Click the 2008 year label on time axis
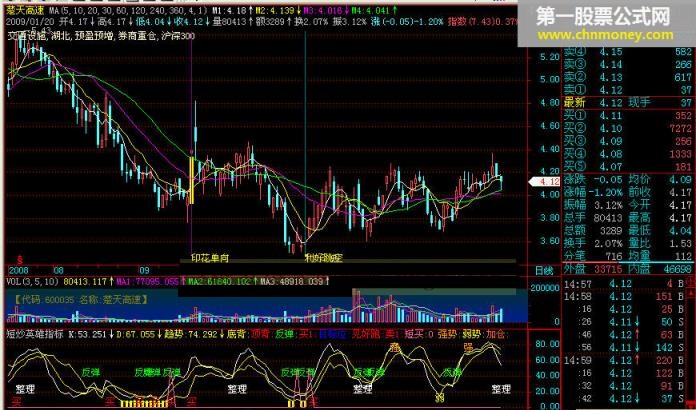This screenshot has width=696, height=410. click(18, 269)
